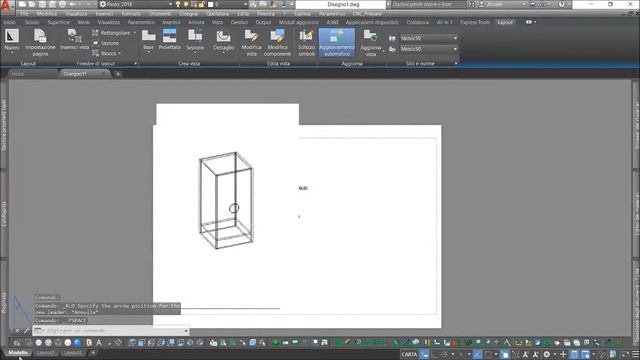Screen dimensions: 640x360
Task: Click Sezione in Finestre di layout panel
Action: [106, 43]
